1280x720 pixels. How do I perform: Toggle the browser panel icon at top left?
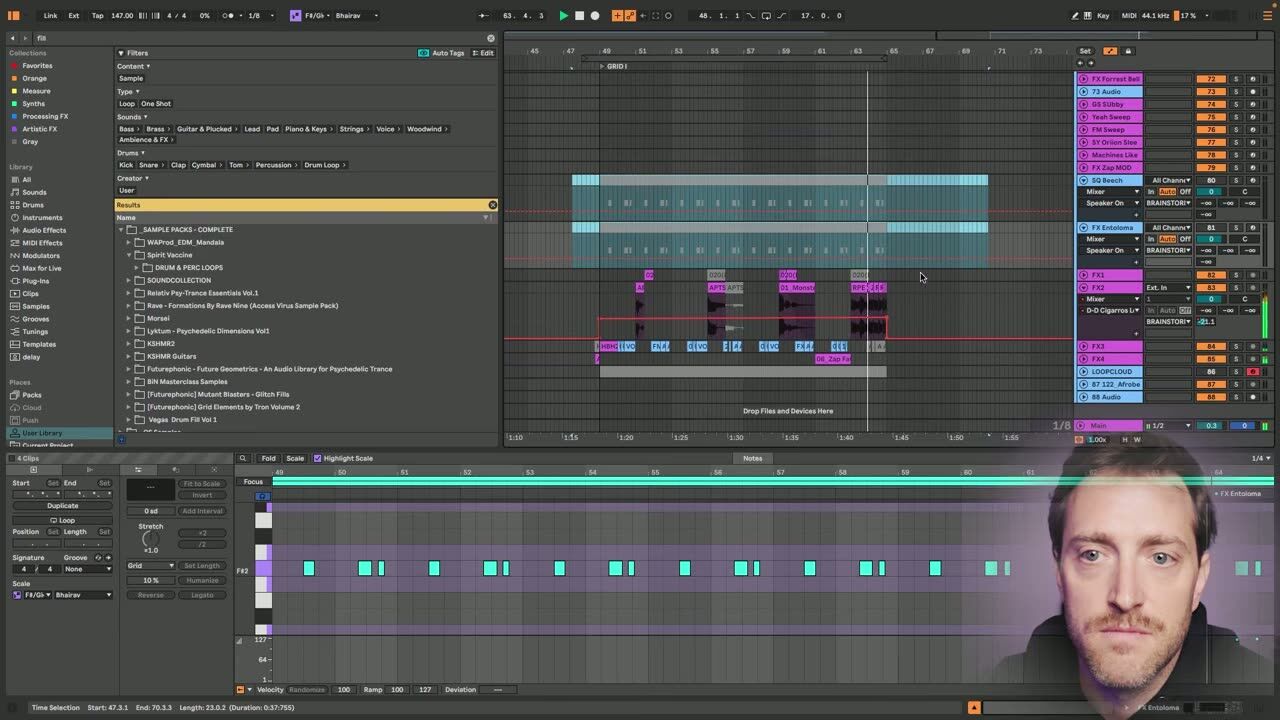point(15,16)
